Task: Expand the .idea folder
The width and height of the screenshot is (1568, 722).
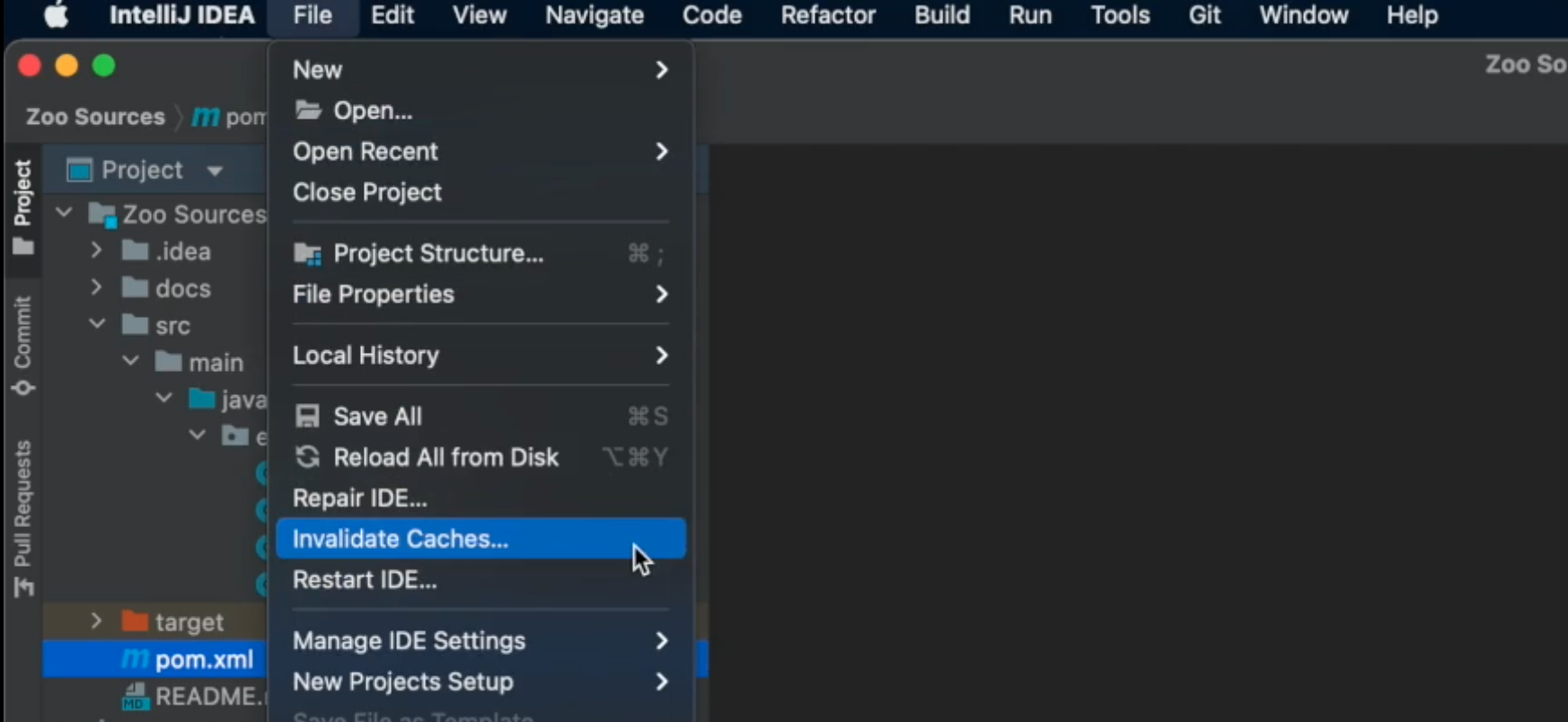Action: pyautogui.click(x=96, y=251)
